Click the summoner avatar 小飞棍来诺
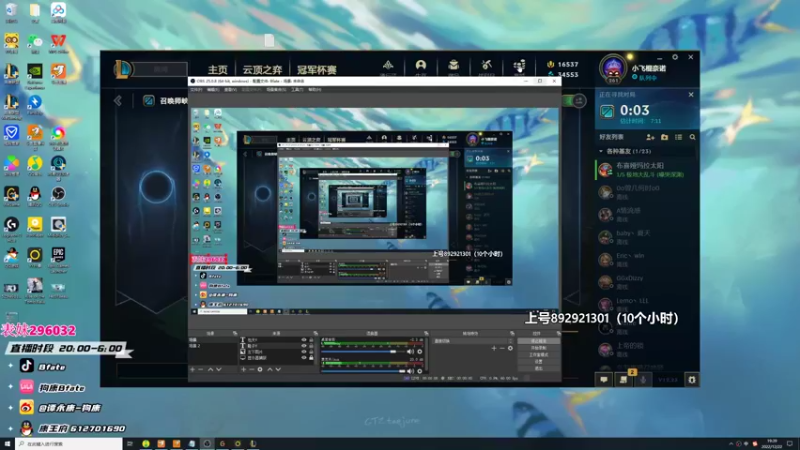800x450 pixels. click(612, 68)
